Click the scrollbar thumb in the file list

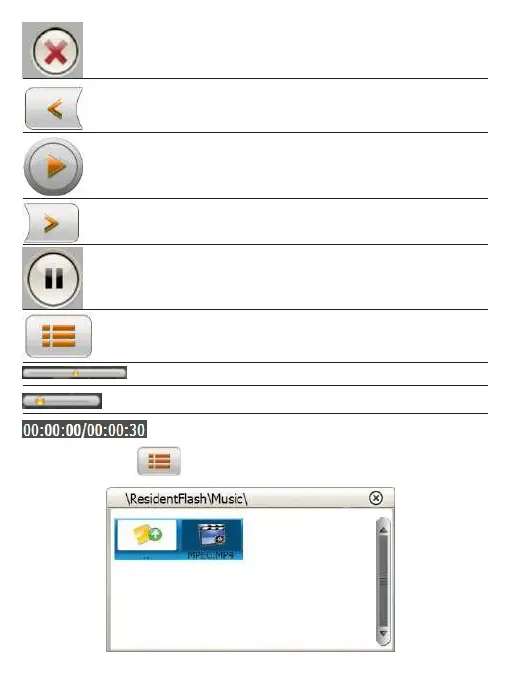(x=383, y=581)
